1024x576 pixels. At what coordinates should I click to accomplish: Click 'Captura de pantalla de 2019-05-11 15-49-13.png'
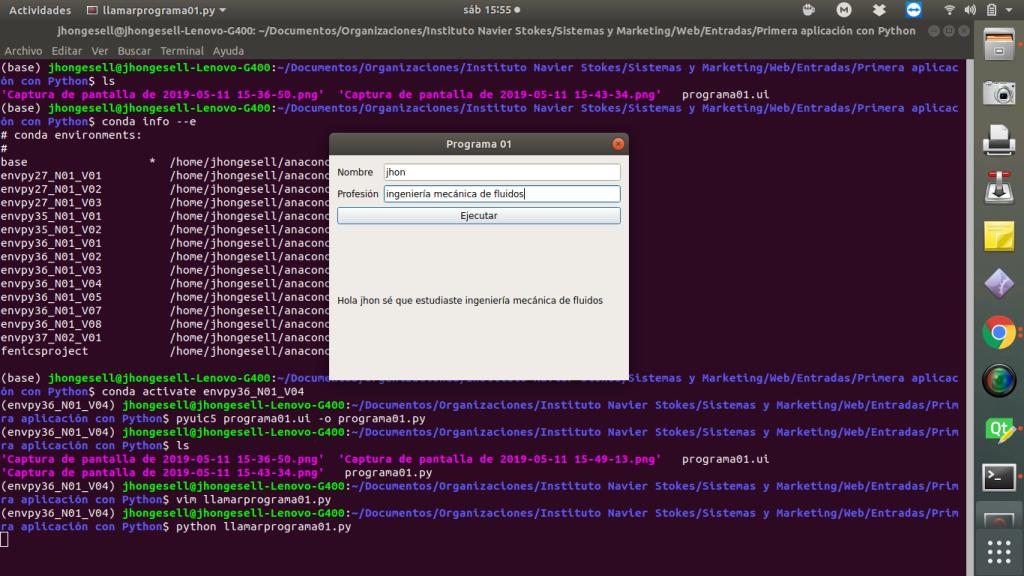pos(500,459)
